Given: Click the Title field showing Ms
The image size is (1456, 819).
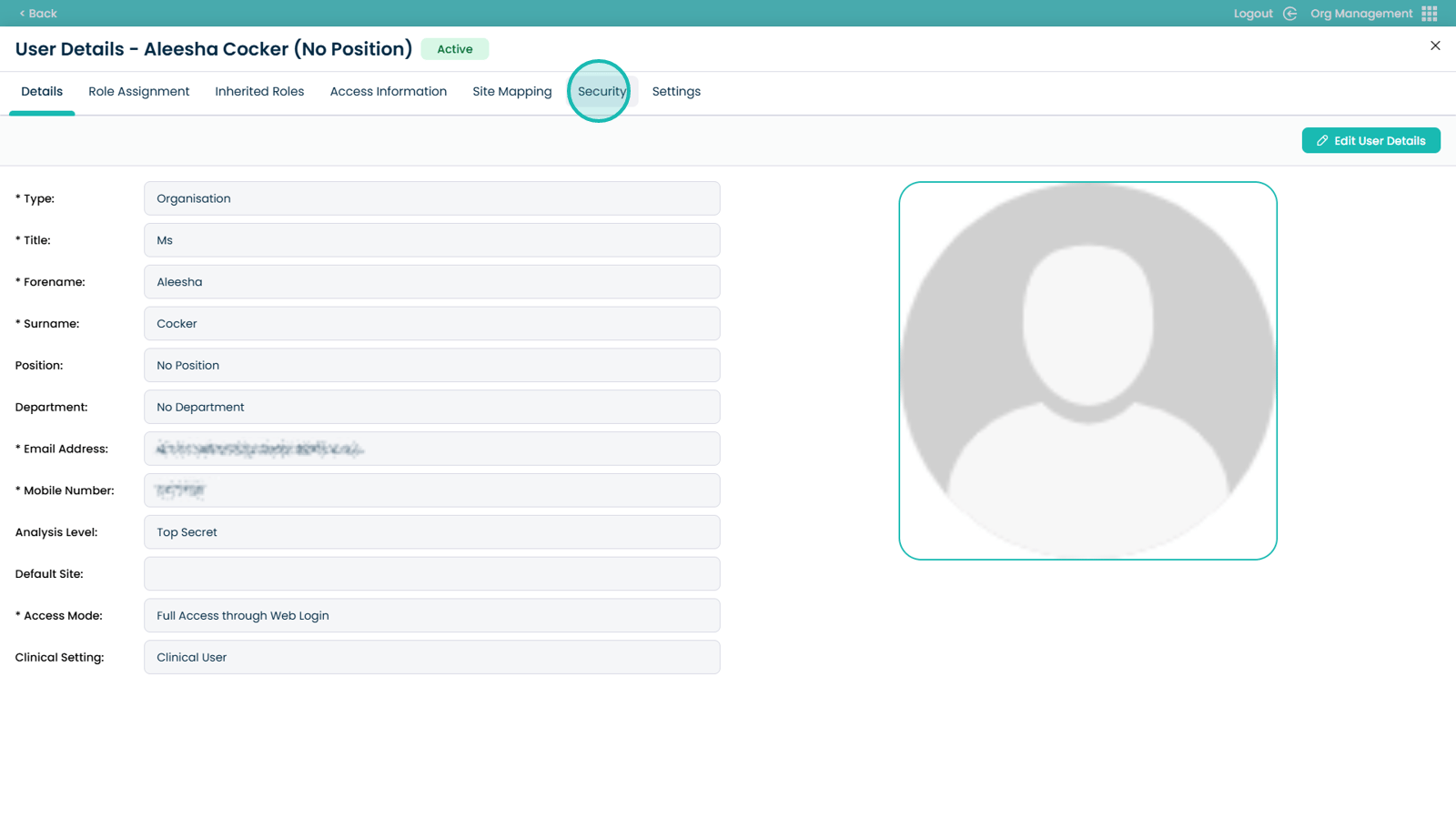Looking at the screenshot, I should [431, 240].
